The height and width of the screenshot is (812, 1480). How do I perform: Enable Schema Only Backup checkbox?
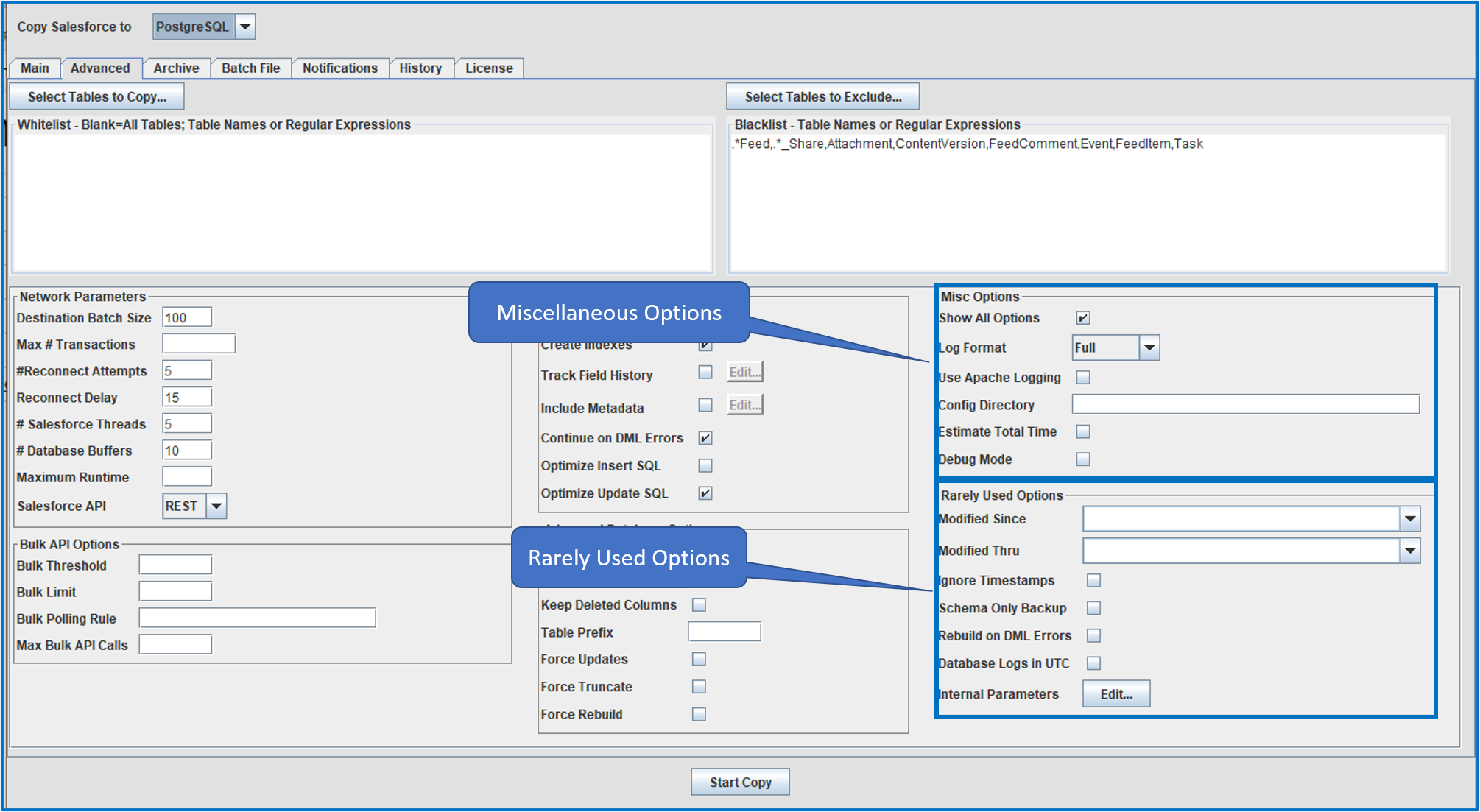point(1094,608)
